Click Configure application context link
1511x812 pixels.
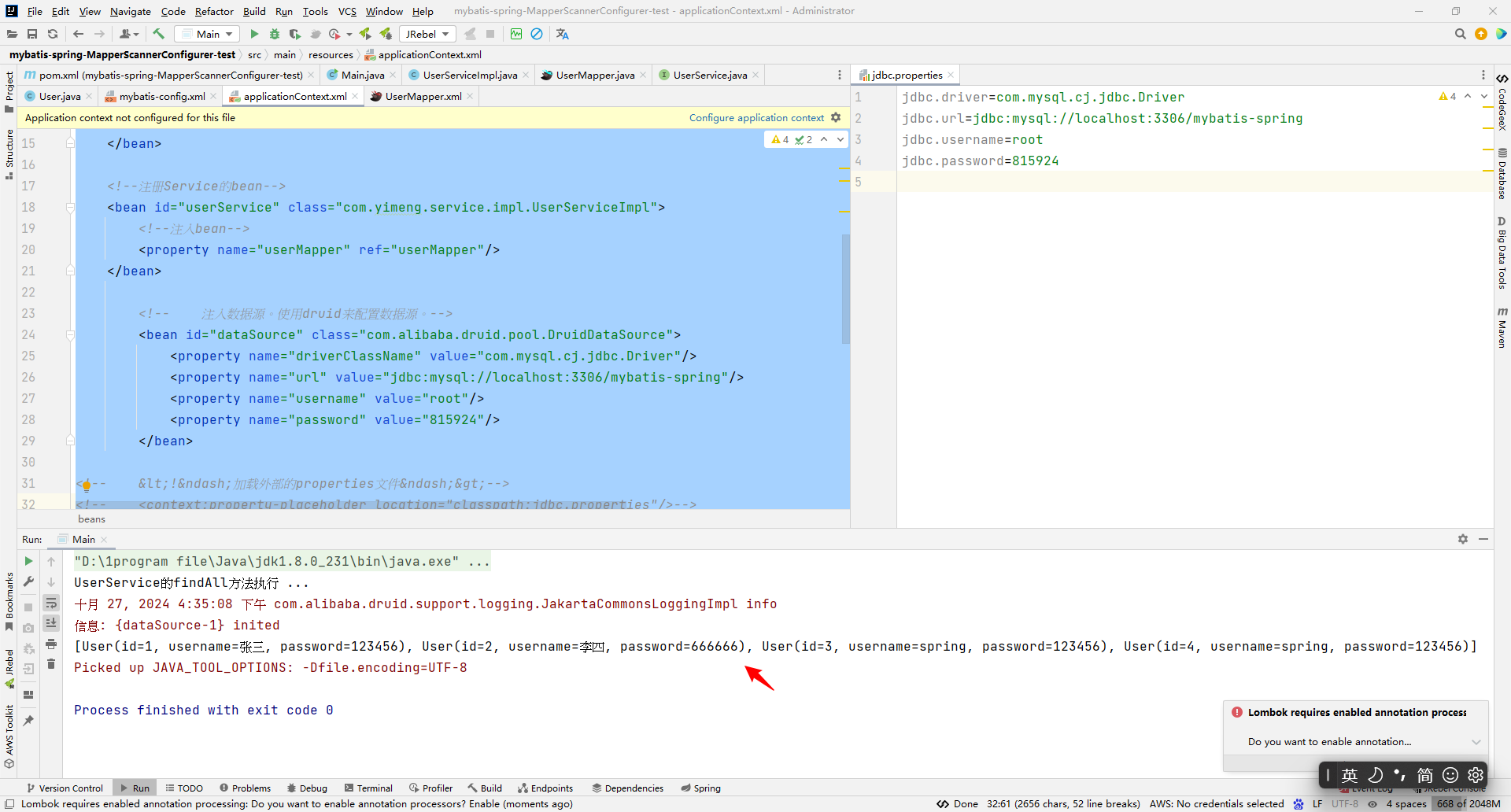click(x=756, y=117)
